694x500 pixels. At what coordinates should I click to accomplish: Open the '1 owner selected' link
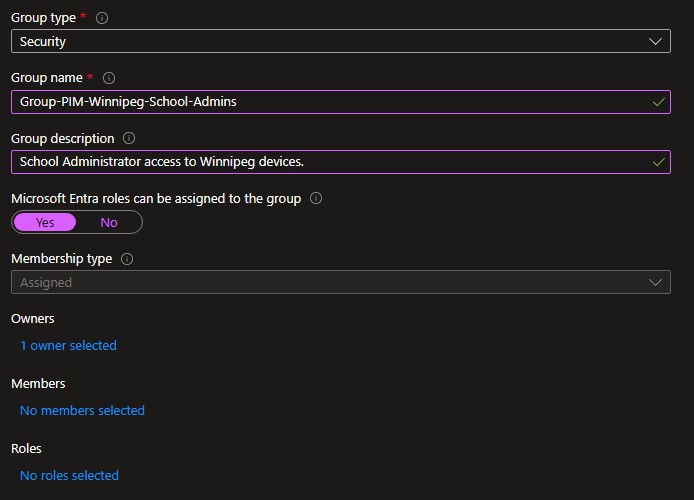pyautogui.click(x=68, y=346)
